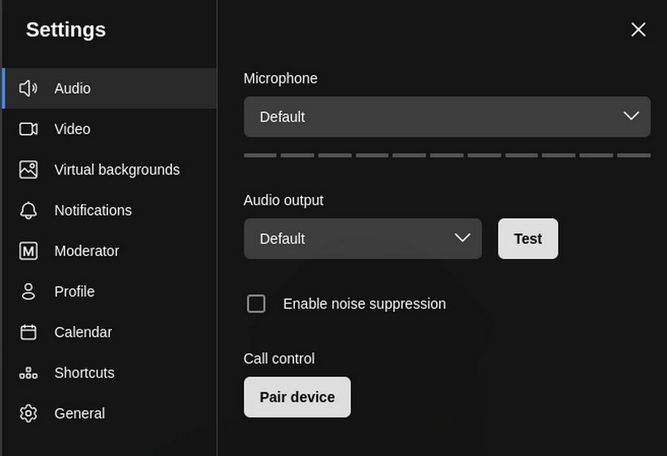Click the Shortcuts icon

pos(28,373)
